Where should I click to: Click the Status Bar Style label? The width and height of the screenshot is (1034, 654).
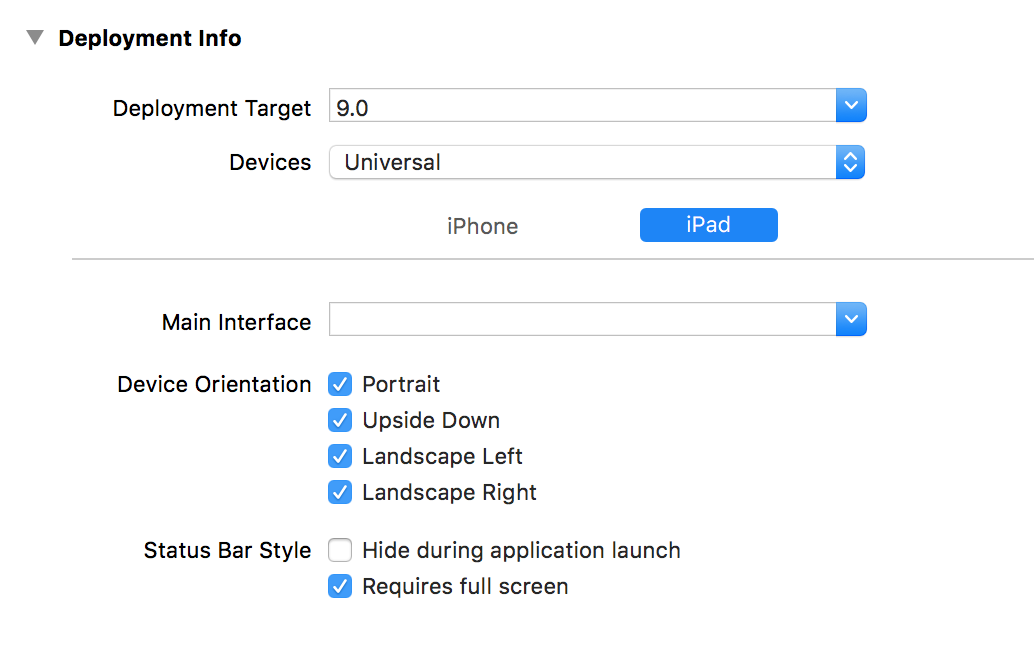click(227, 551)
